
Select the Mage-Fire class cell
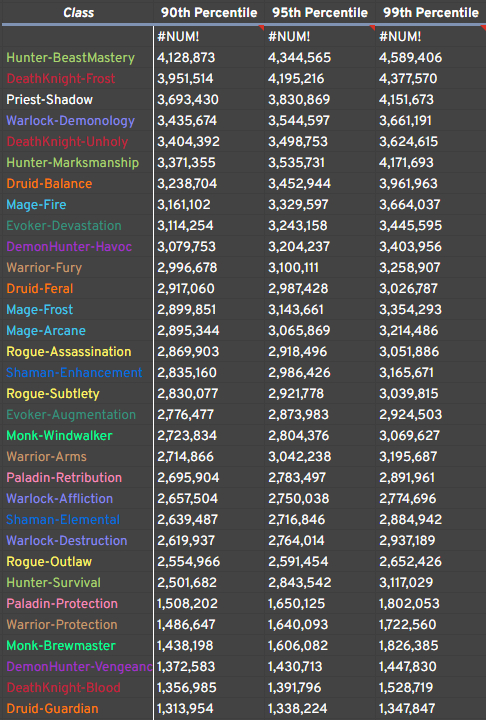click(x=77, y=205)
